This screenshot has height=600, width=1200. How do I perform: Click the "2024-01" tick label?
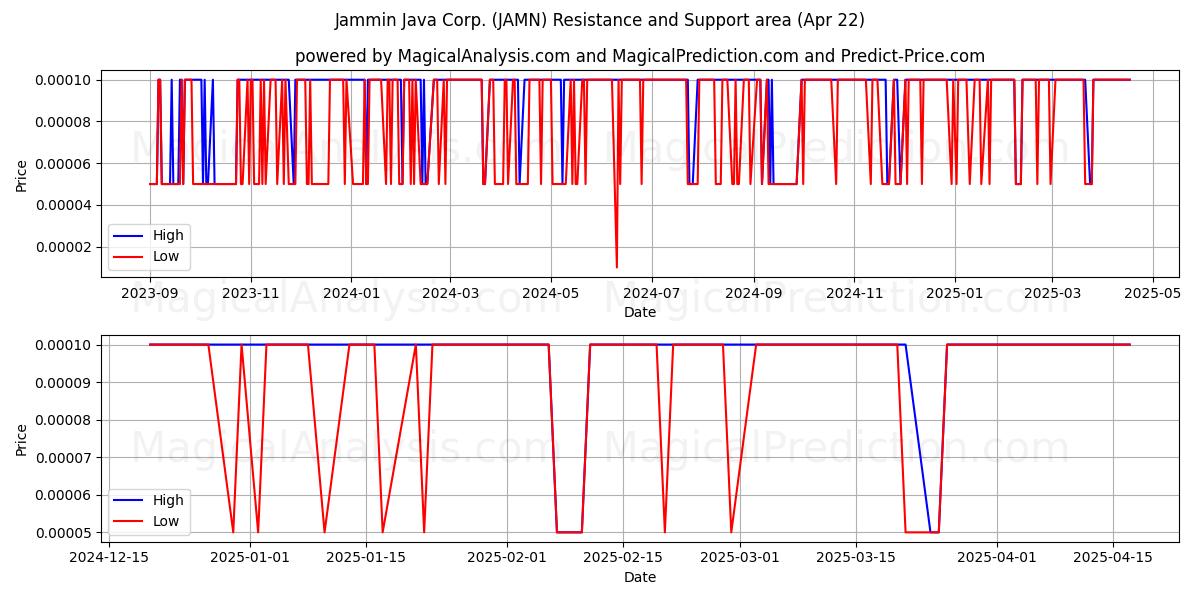351,293
